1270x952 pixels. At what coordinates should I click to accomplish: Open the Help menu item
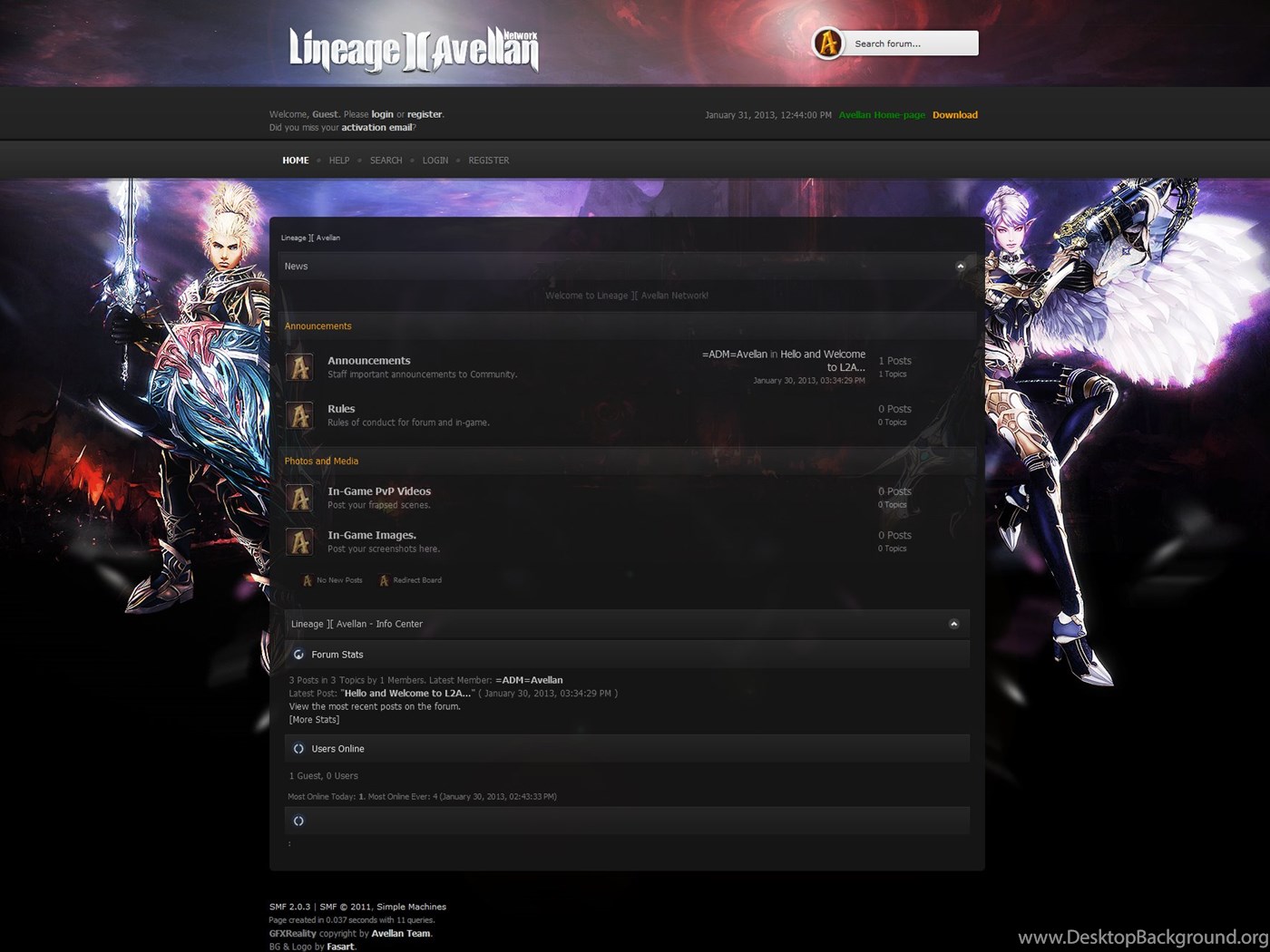pos(338,160)
